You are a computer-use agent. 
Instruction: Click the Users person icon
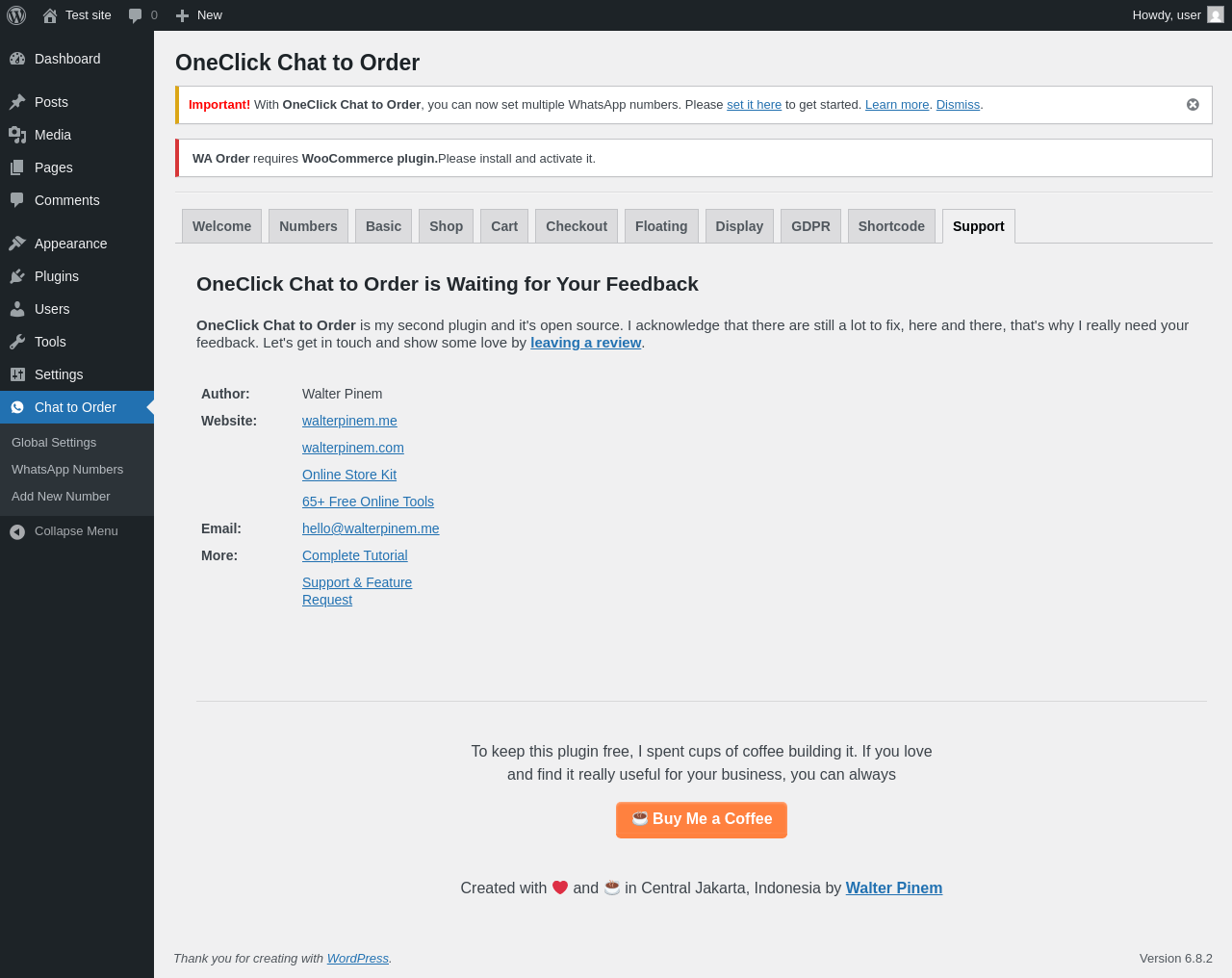17,309
